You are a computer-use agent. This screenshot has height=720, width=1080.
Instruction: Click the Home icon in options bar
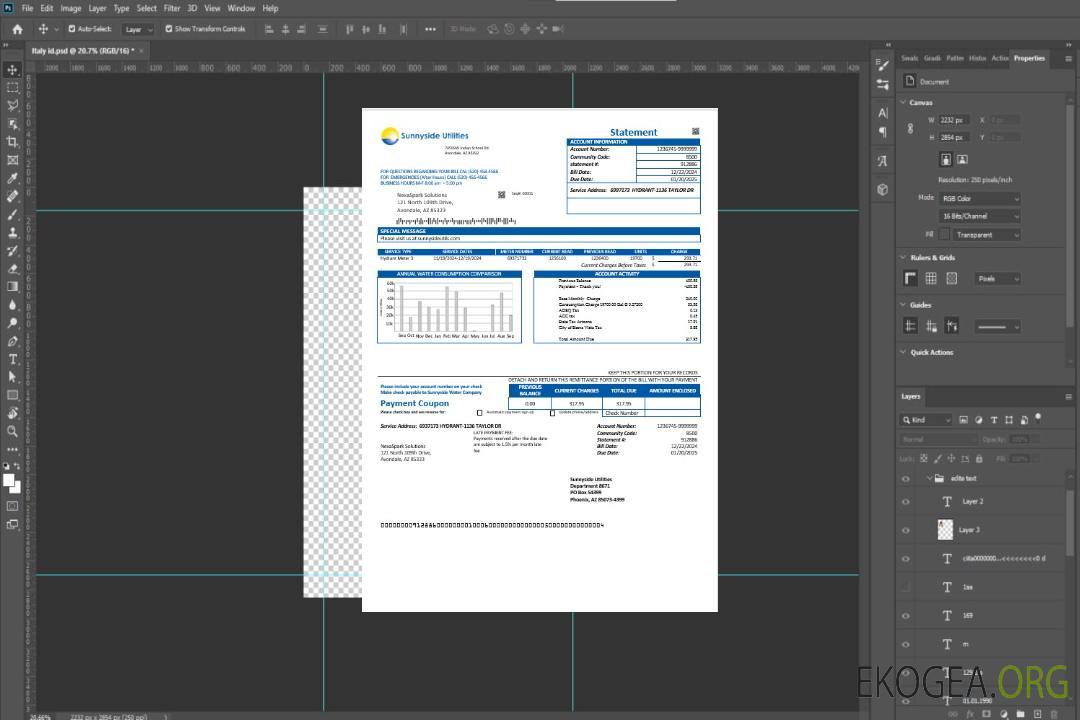click(x=17, y=29)
